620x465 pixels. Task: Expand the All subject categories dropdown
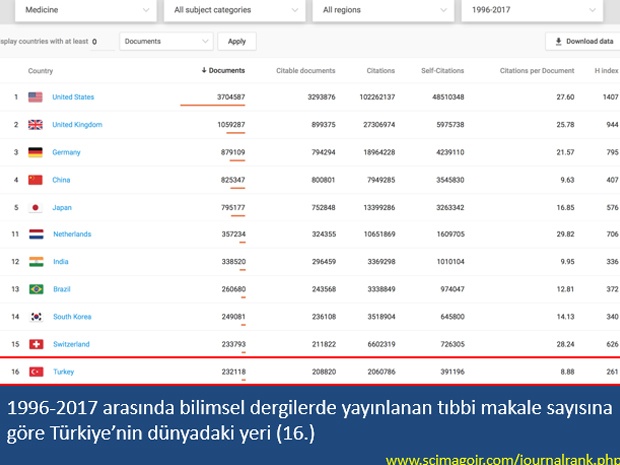point(234,11)
